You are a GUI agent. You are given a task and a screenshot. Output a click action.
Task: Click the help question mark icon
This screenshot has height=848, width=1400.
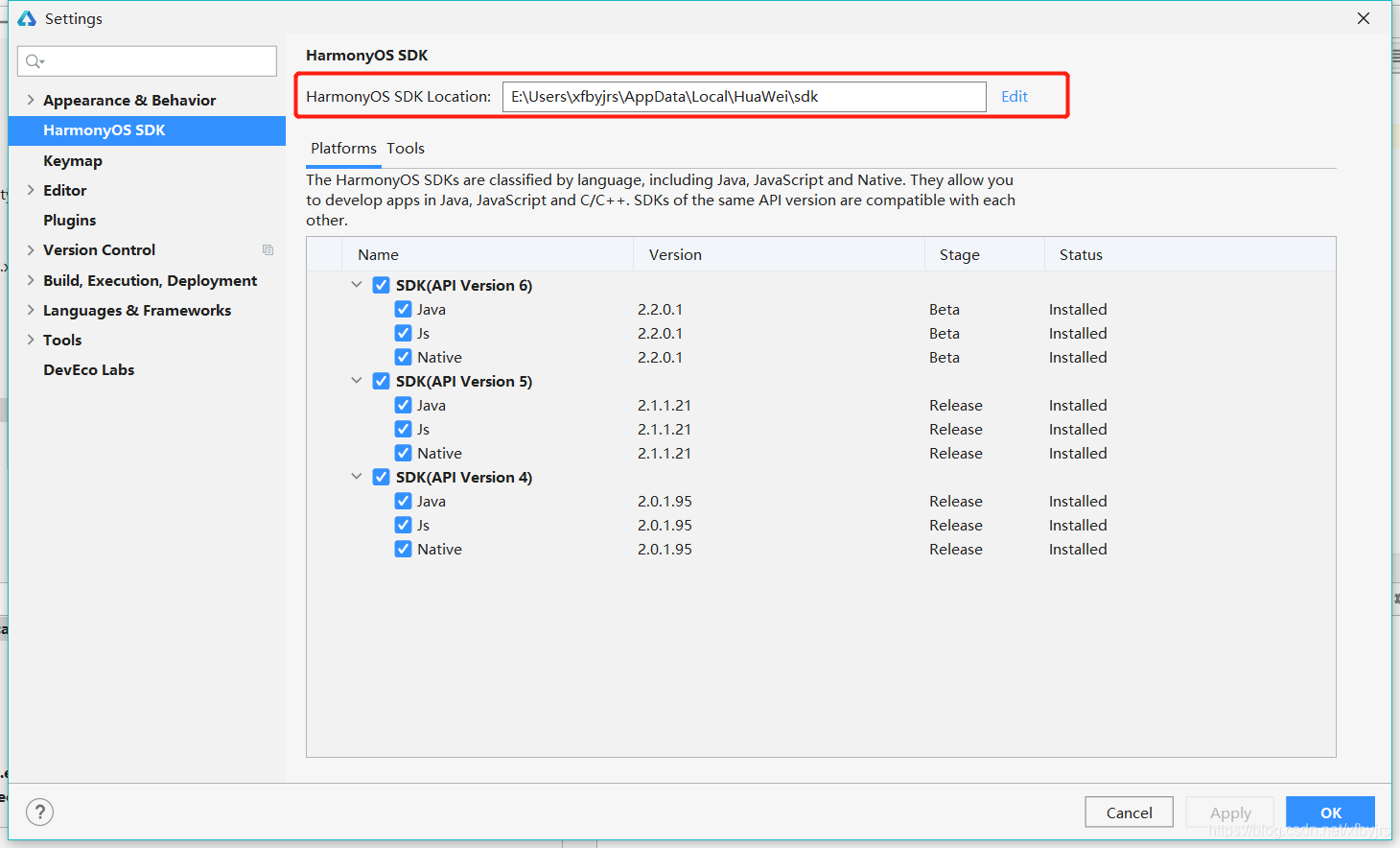[39, 813]
